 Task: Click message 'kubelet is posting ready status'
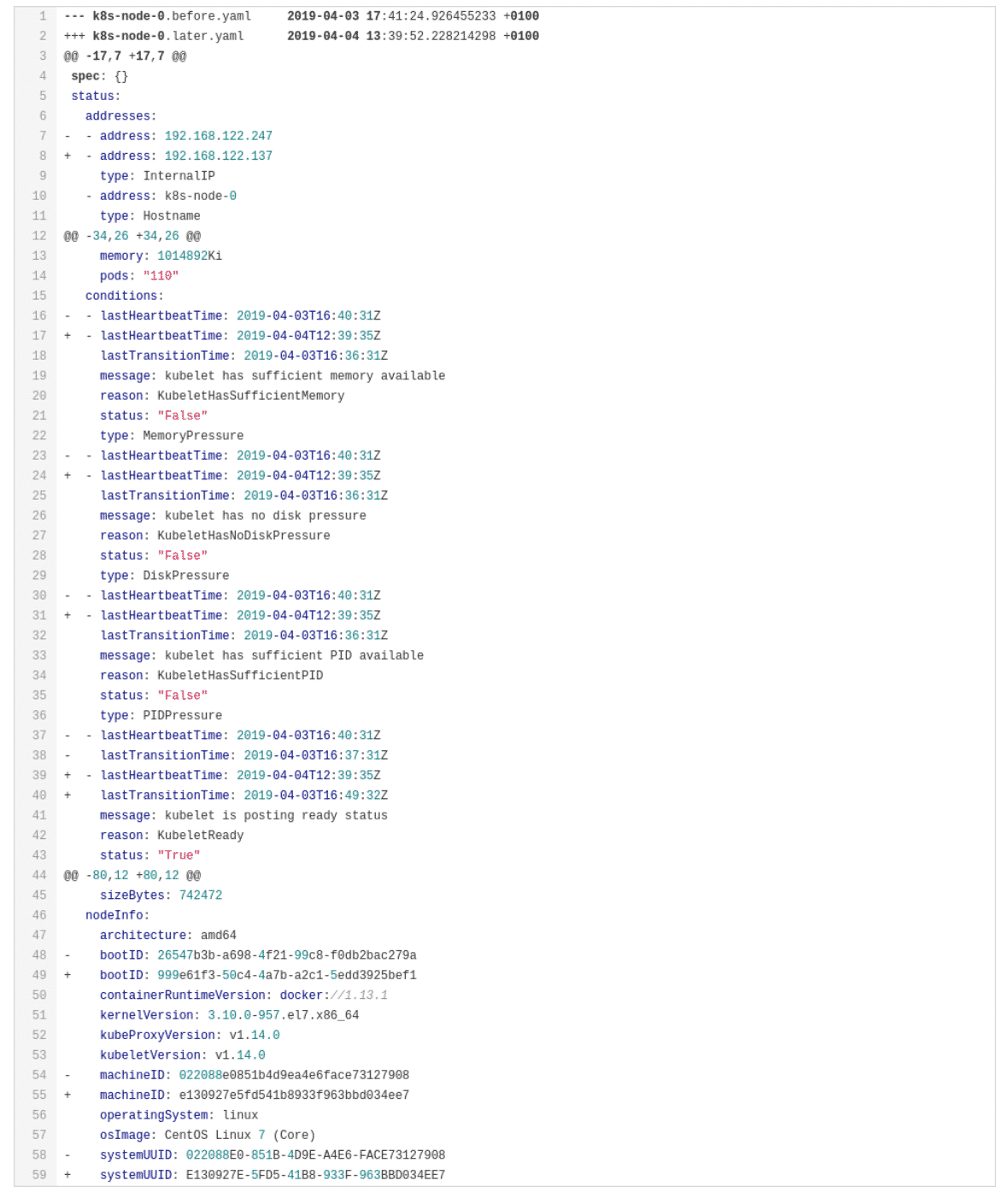(276, 816)
